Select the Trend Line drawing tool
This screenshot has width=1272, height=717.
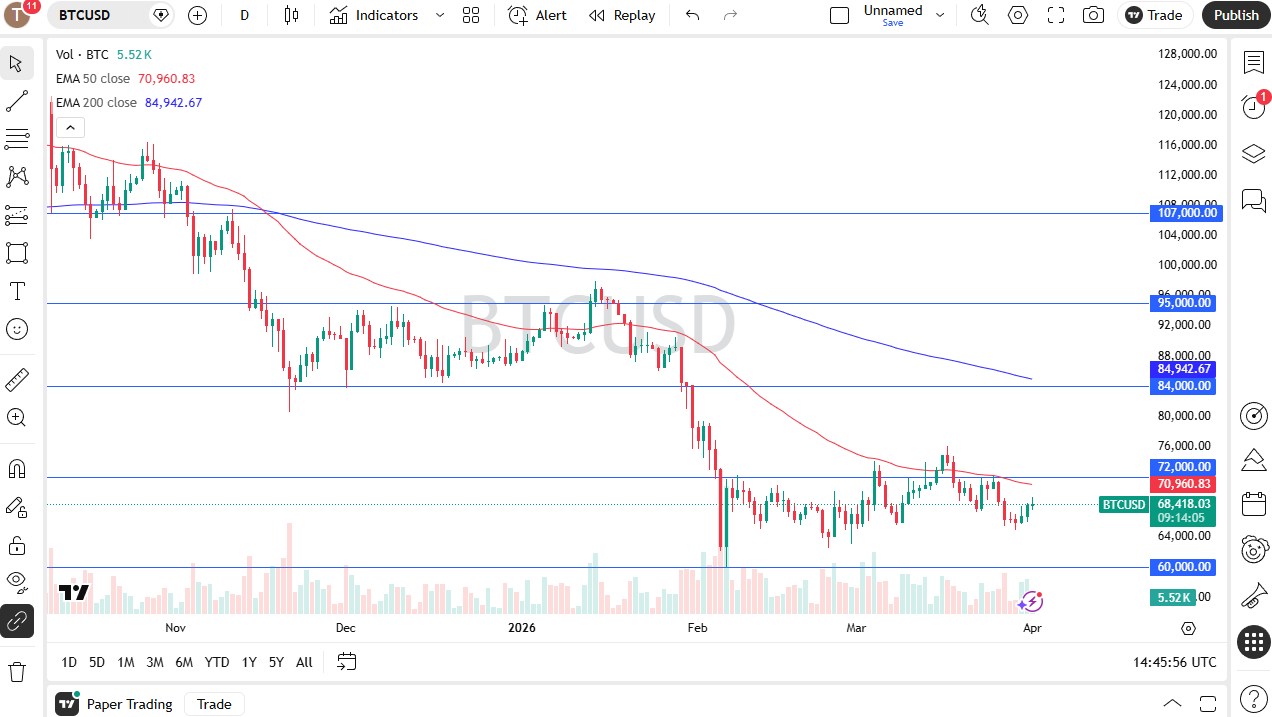pyautogui.click(x=16, y=100)
